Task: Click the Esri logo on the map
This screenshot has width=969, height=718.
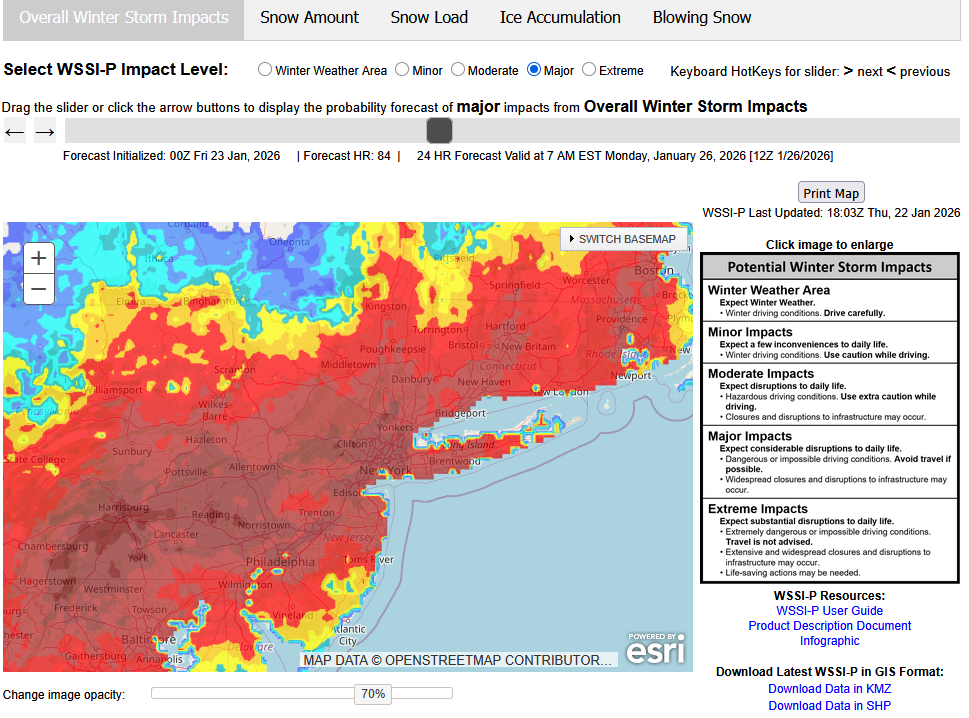Action: coord(656,649)
